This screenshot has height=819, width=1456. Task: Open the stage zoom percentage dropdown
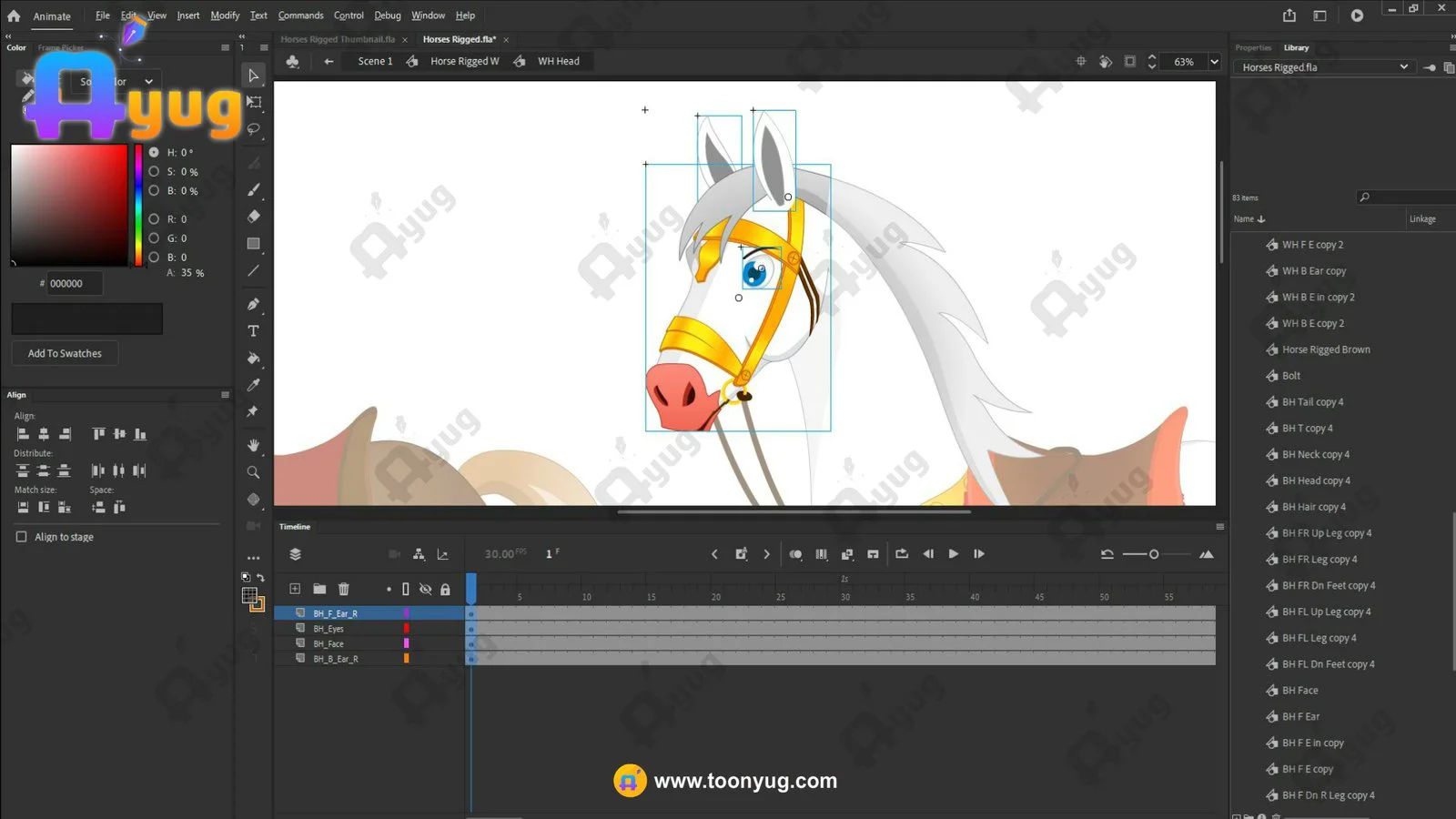click(1214, 62)
